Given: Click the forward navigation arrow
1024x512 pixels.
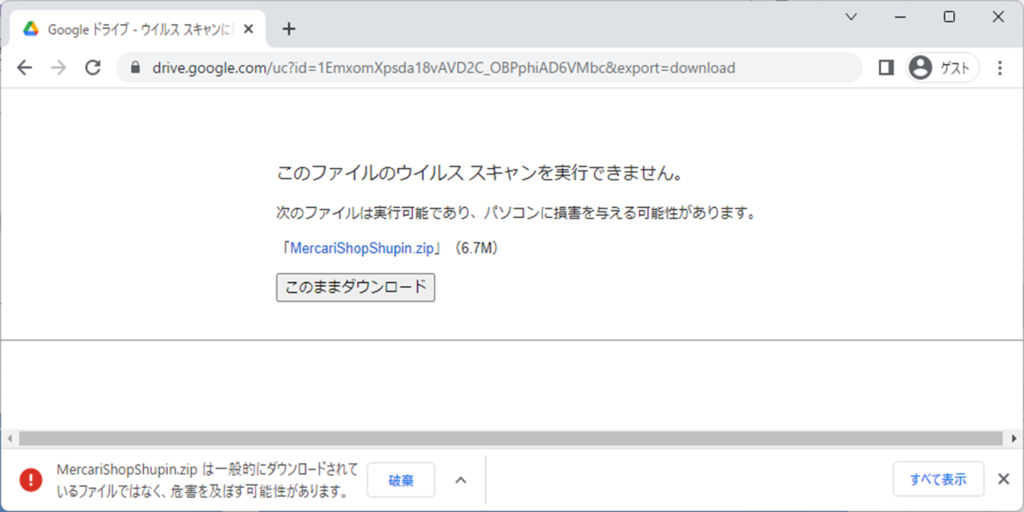Looking at the screenshot, I should [x=59, y=68].
